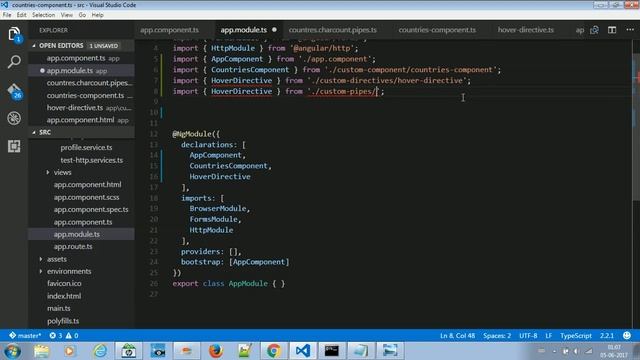The image size is (640, 360).
Task: Click TypeScript version 2.2.1
Action: click(x=607, y=336)
